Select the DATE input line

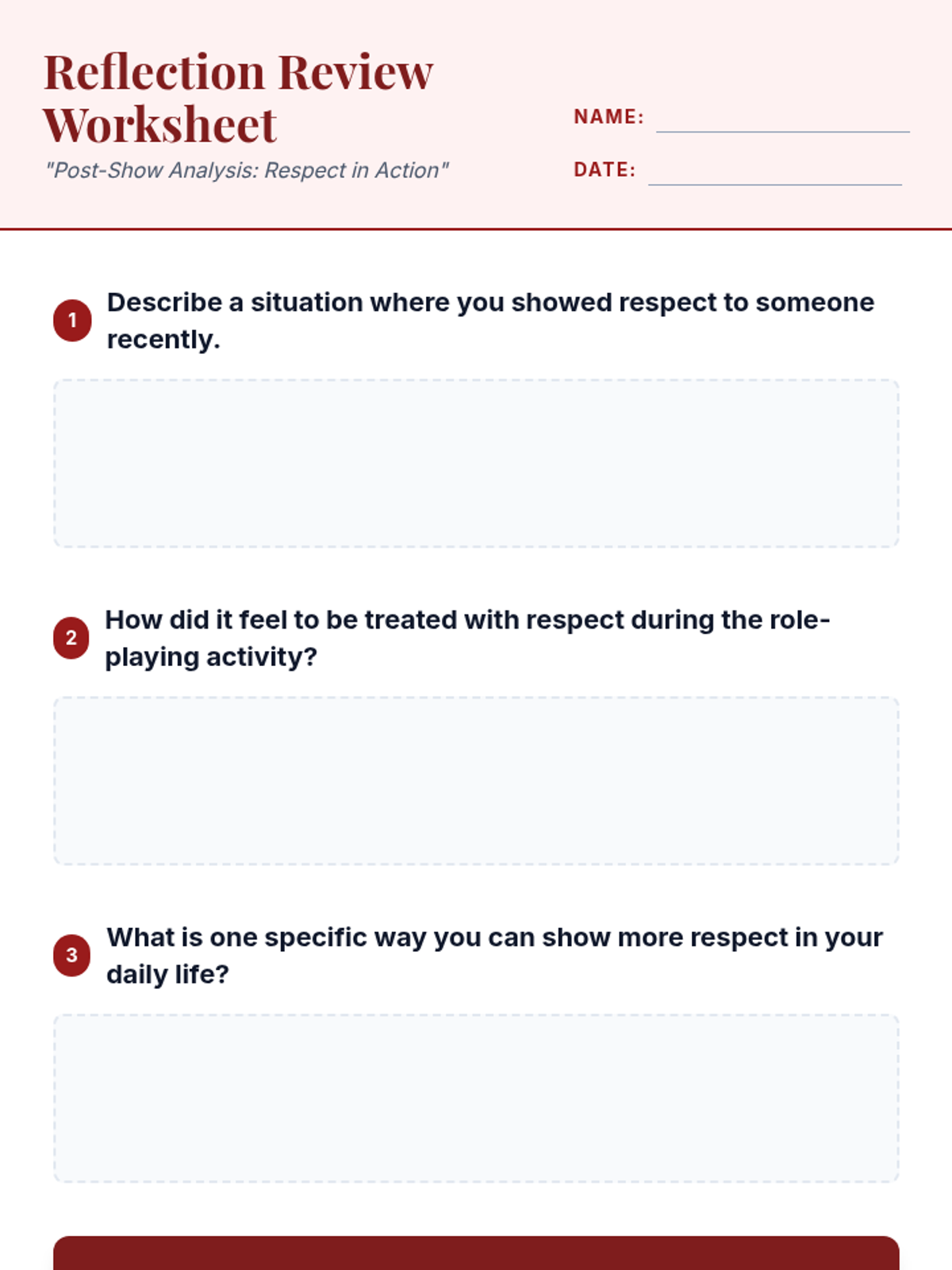coord(774,176)
